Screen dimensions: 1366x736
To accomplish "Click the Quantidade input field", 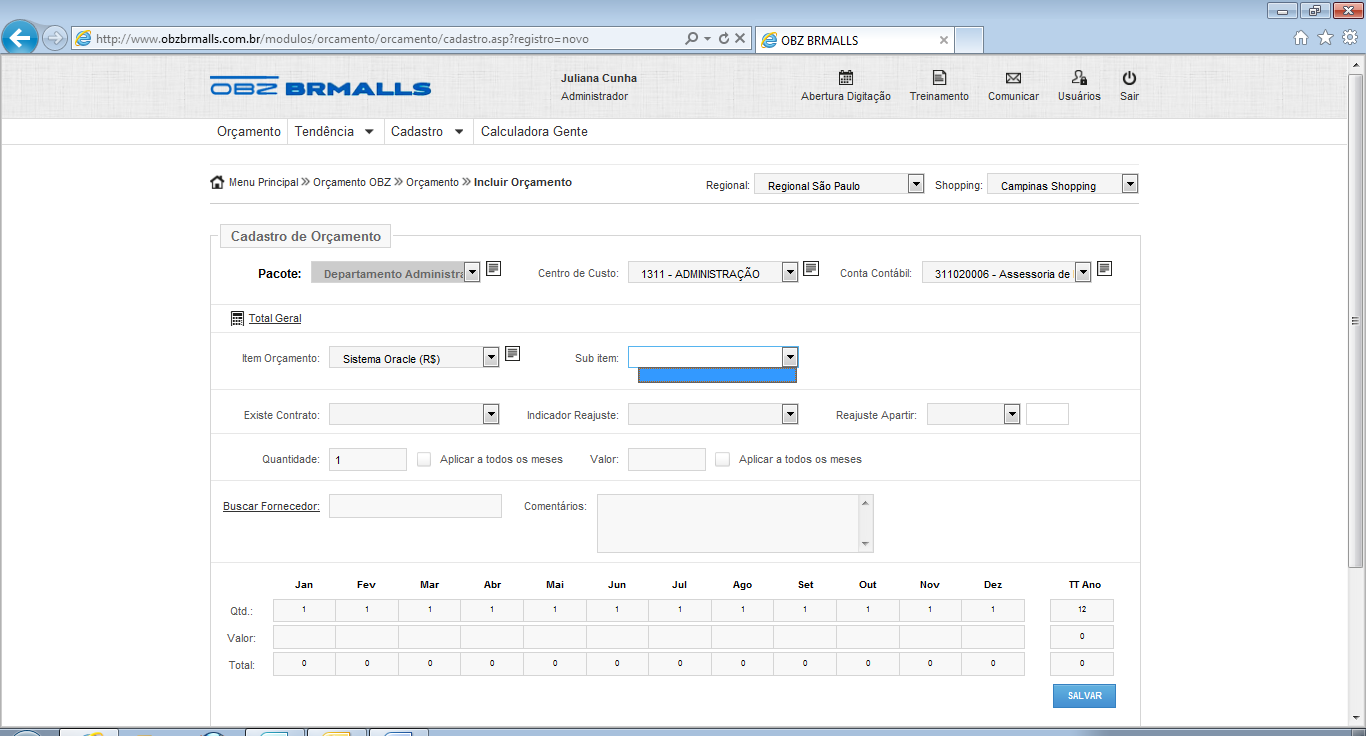I will [x=368, y=459].
